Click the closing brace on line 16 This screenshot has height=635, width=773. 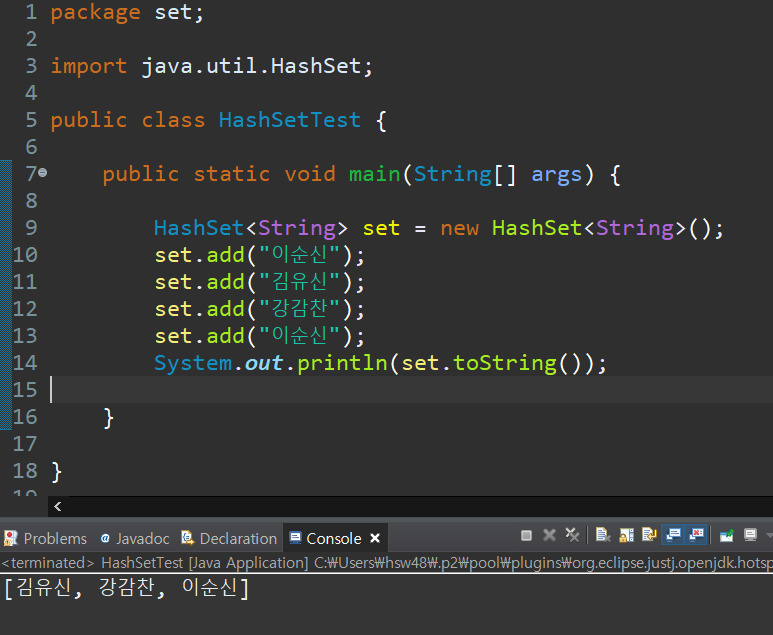108,418
